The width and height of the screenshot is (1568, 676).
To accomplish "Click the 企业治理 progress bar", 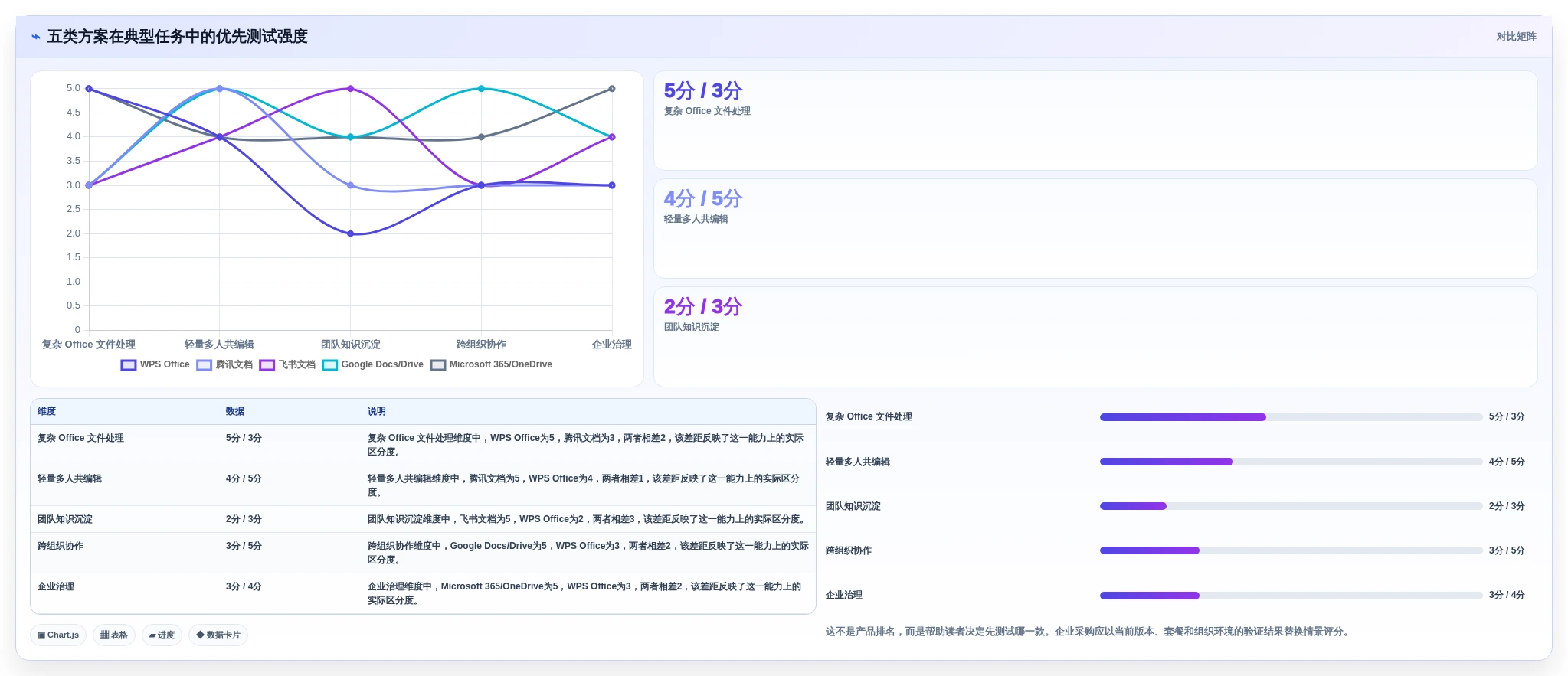I will pyautogui.click(x=1291, y=596).
